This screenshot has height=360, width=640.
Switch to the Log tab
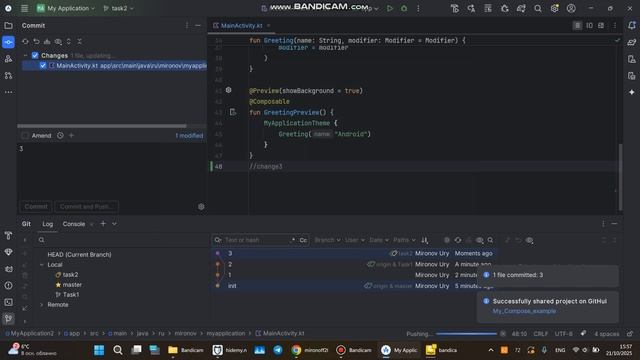[x=48, y=224]
